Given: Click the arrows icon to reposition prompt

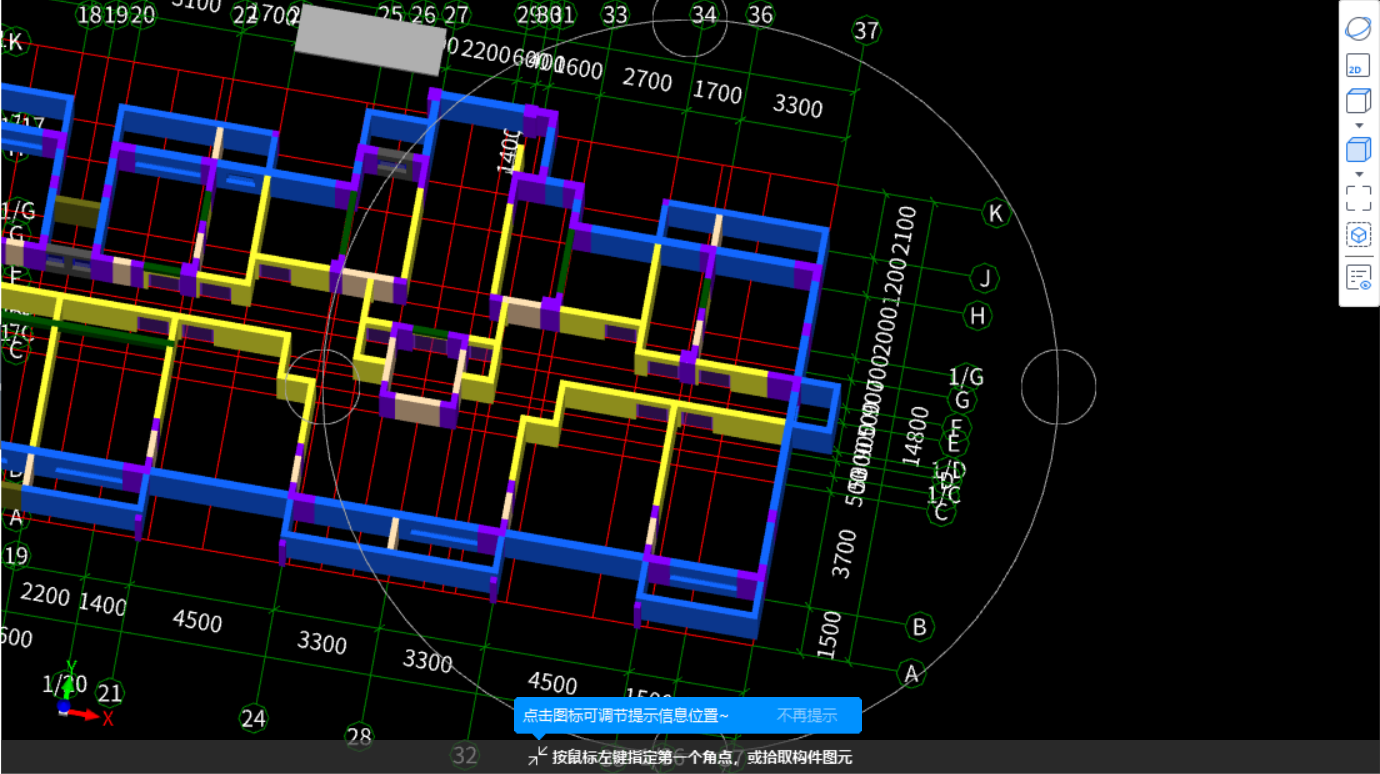Looking at the screenshot, I should [538, 756].
